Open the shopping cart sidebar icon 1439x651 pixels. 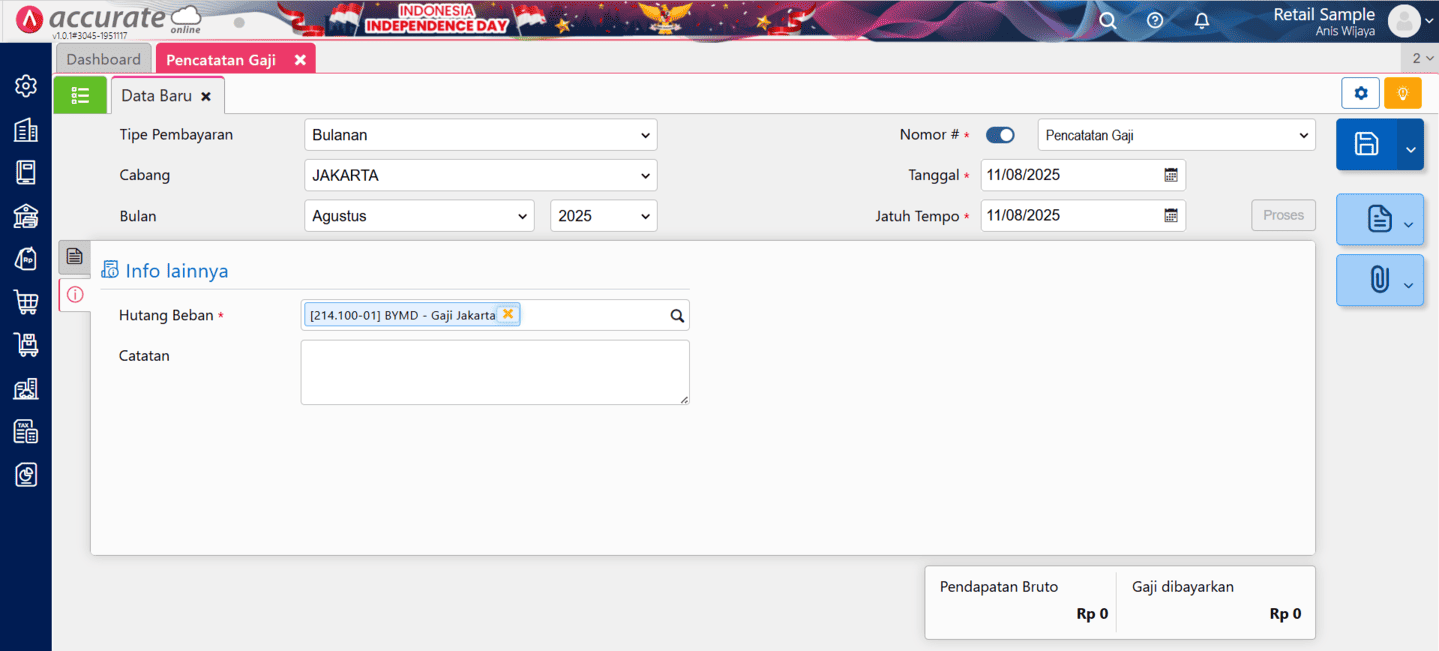coord(26,301)
